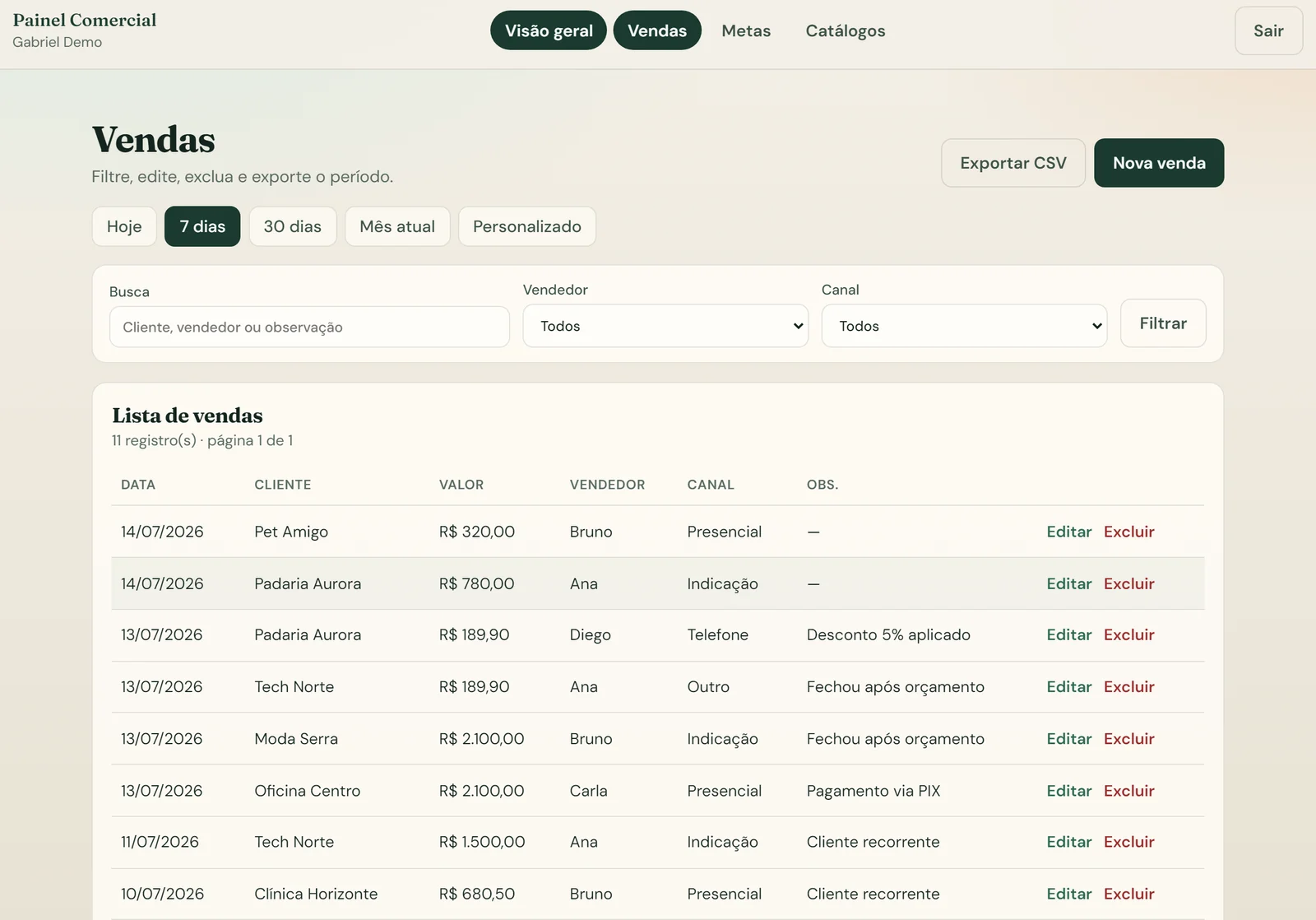Edit the Oficina Centro sale
This screenshot has width=1316, height=920.
(1069, 791)
